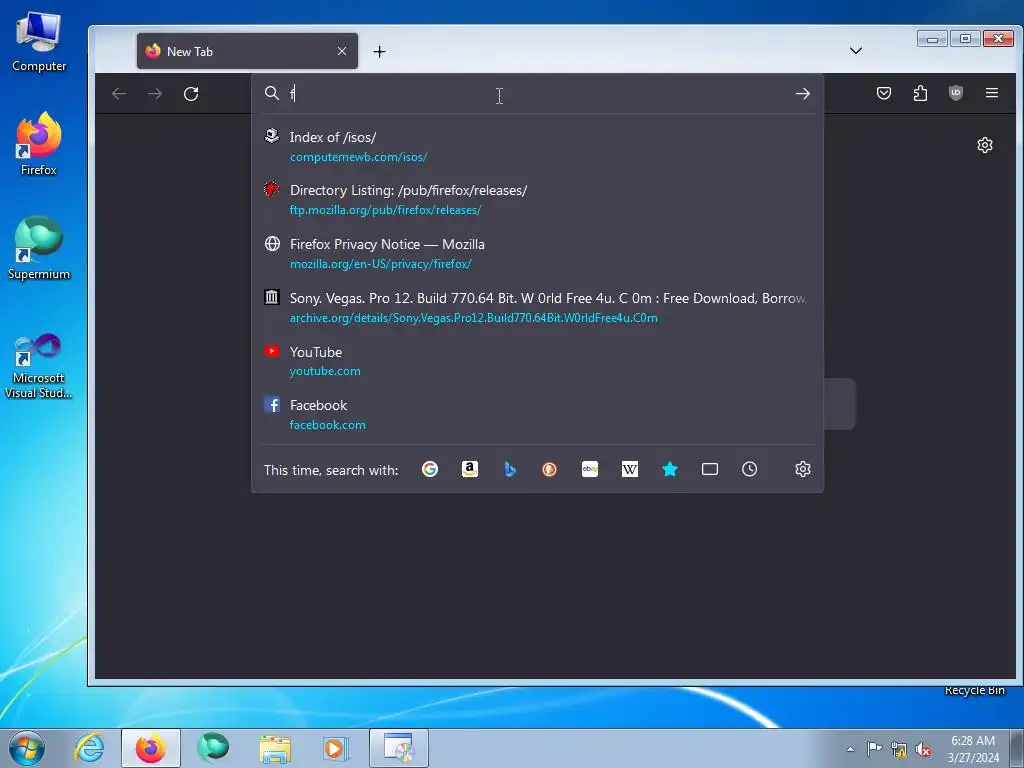Click into the address bar text field
Screen dimensions: 1024x768
pyautogui.click(x=536, y=93)
